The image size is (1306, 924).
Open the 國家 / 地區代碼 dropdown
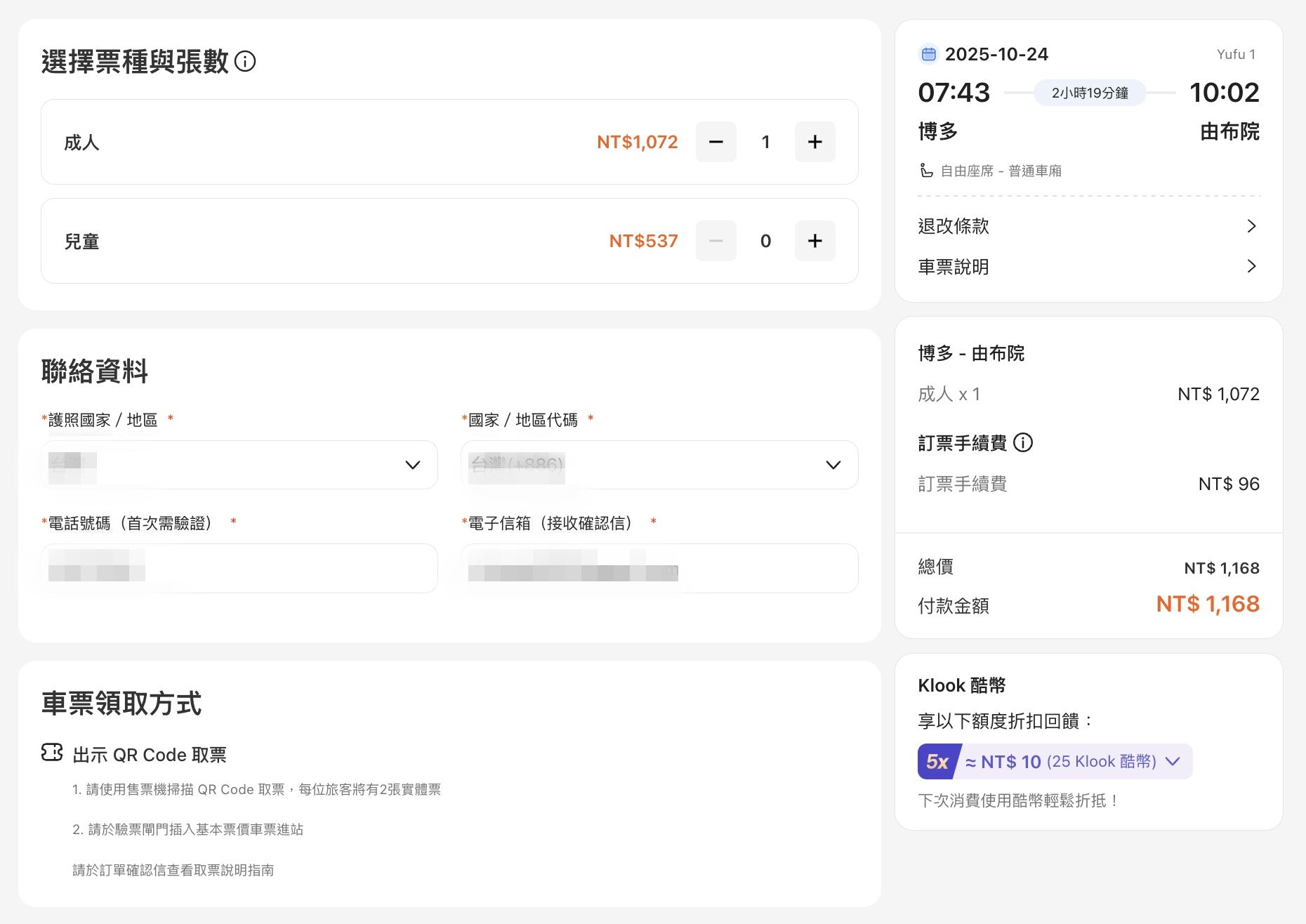coord(659,464)
